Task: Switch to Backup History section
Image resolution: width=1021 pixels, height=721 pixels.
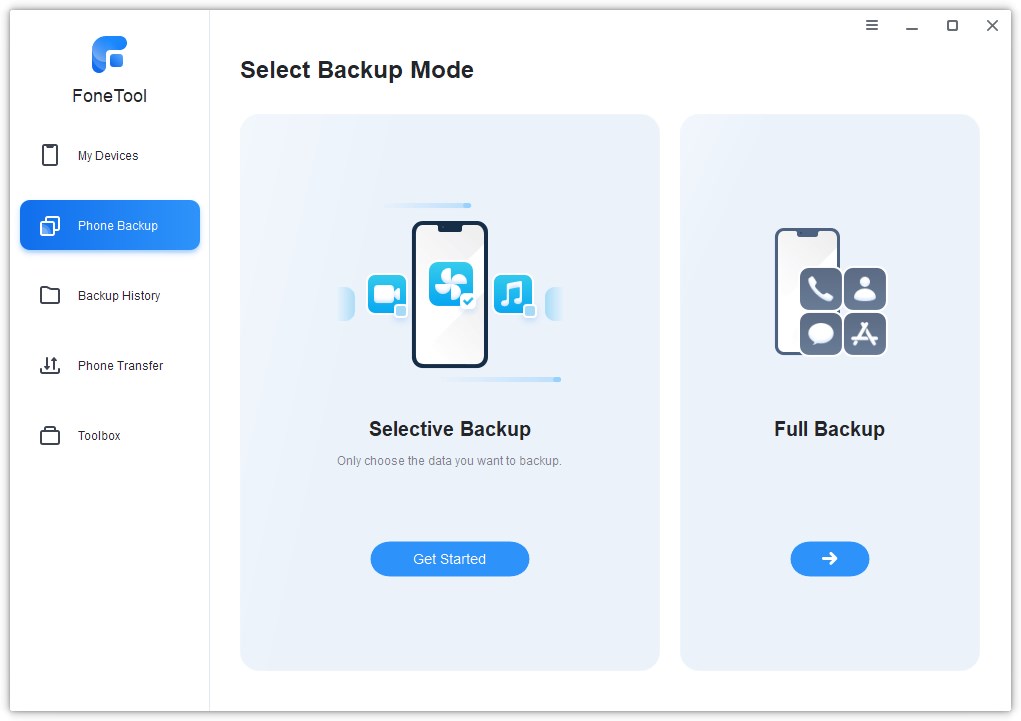Action: click(x=119, y=296)
